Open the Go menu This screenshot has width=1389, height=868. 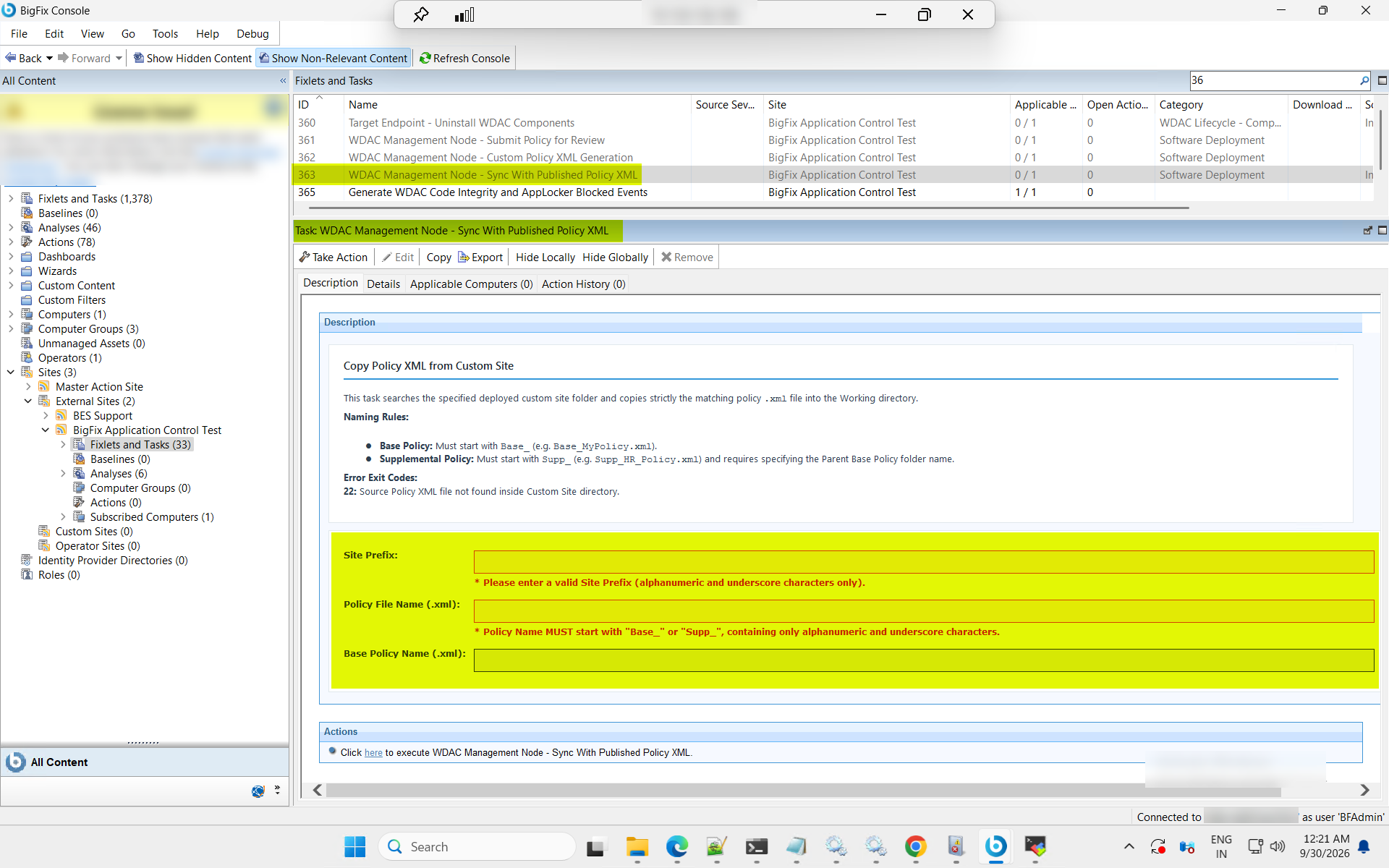coord(128,33)
